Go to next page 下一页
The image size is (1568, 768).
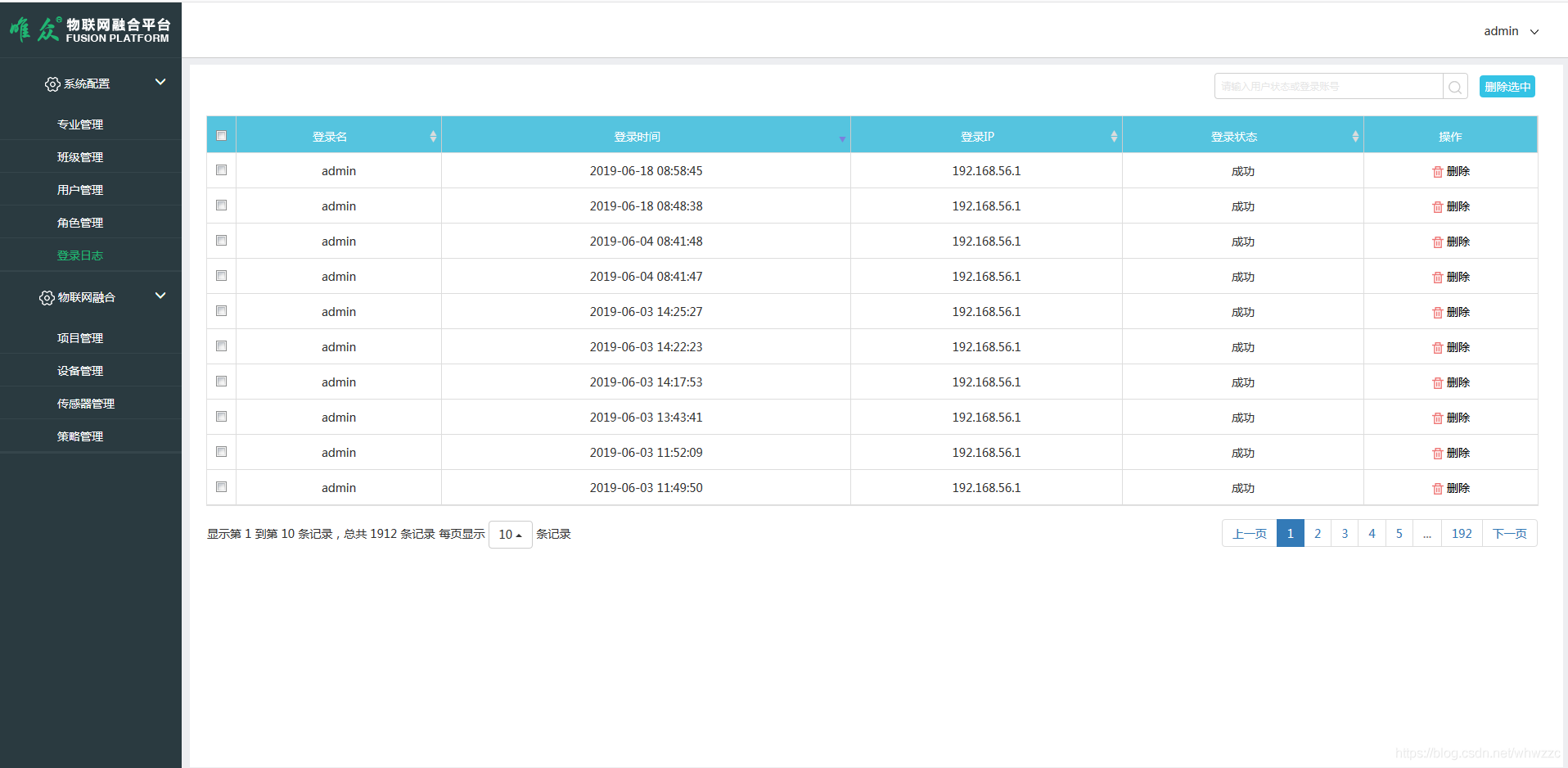pos(1510,534)
